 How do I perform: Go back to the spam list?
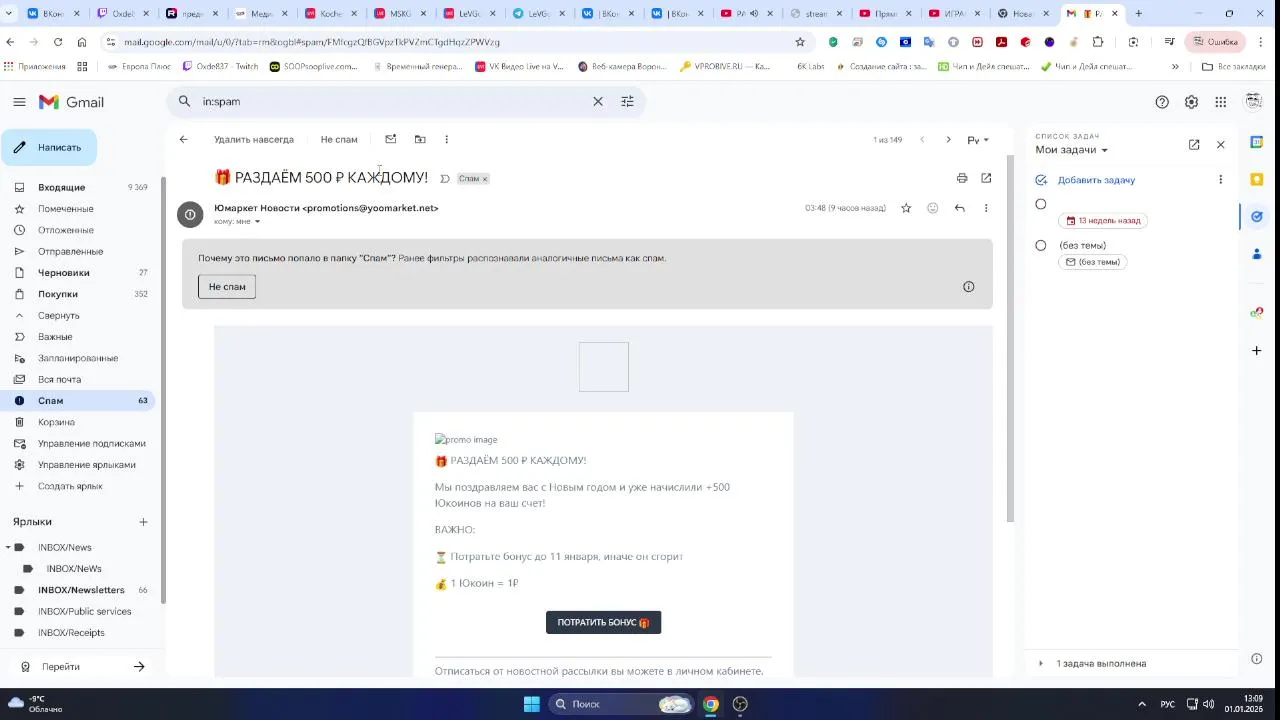pyautogui.click(x=183, y=140)
